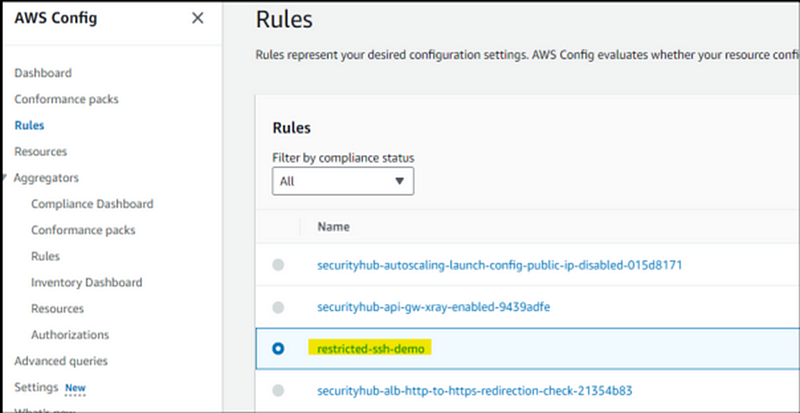This screenshot has height=413, width=800.
Task: Close the AWS Config navigation panel
Action: tap(197, 18)
